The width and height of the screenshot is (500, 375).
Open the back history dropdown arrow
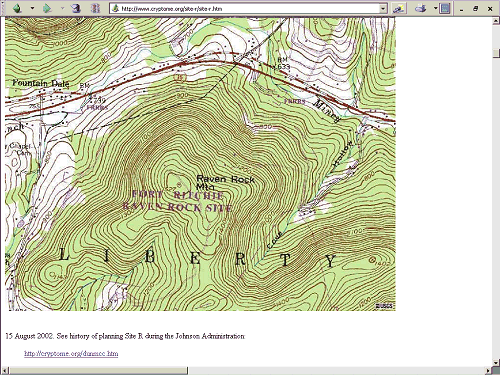[32, 8]
